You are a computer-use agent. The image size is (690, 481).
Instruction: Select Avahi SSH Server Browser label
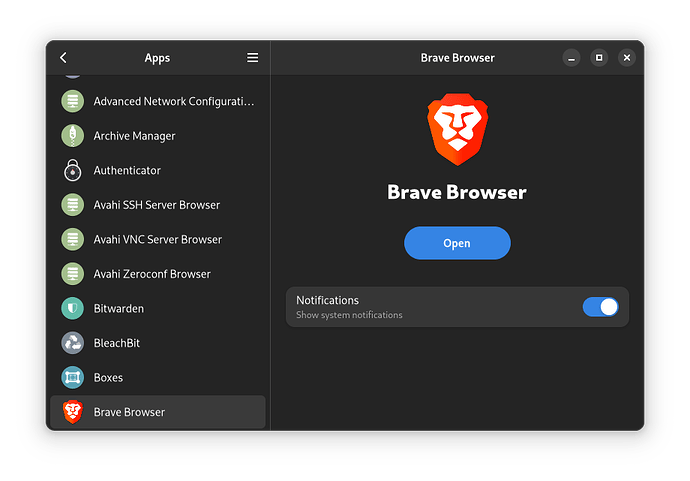tap(157, 205)
